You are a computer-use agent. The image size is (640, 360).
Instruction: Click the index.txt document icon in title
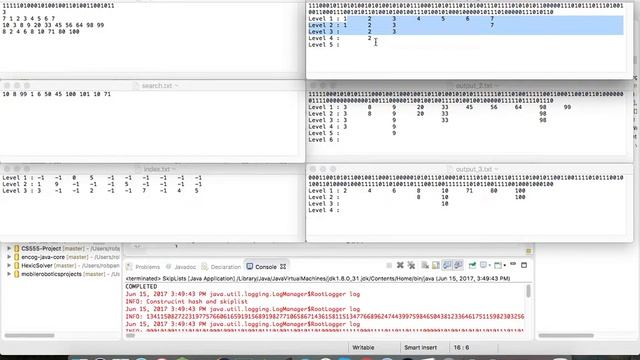tap(138, 169)
